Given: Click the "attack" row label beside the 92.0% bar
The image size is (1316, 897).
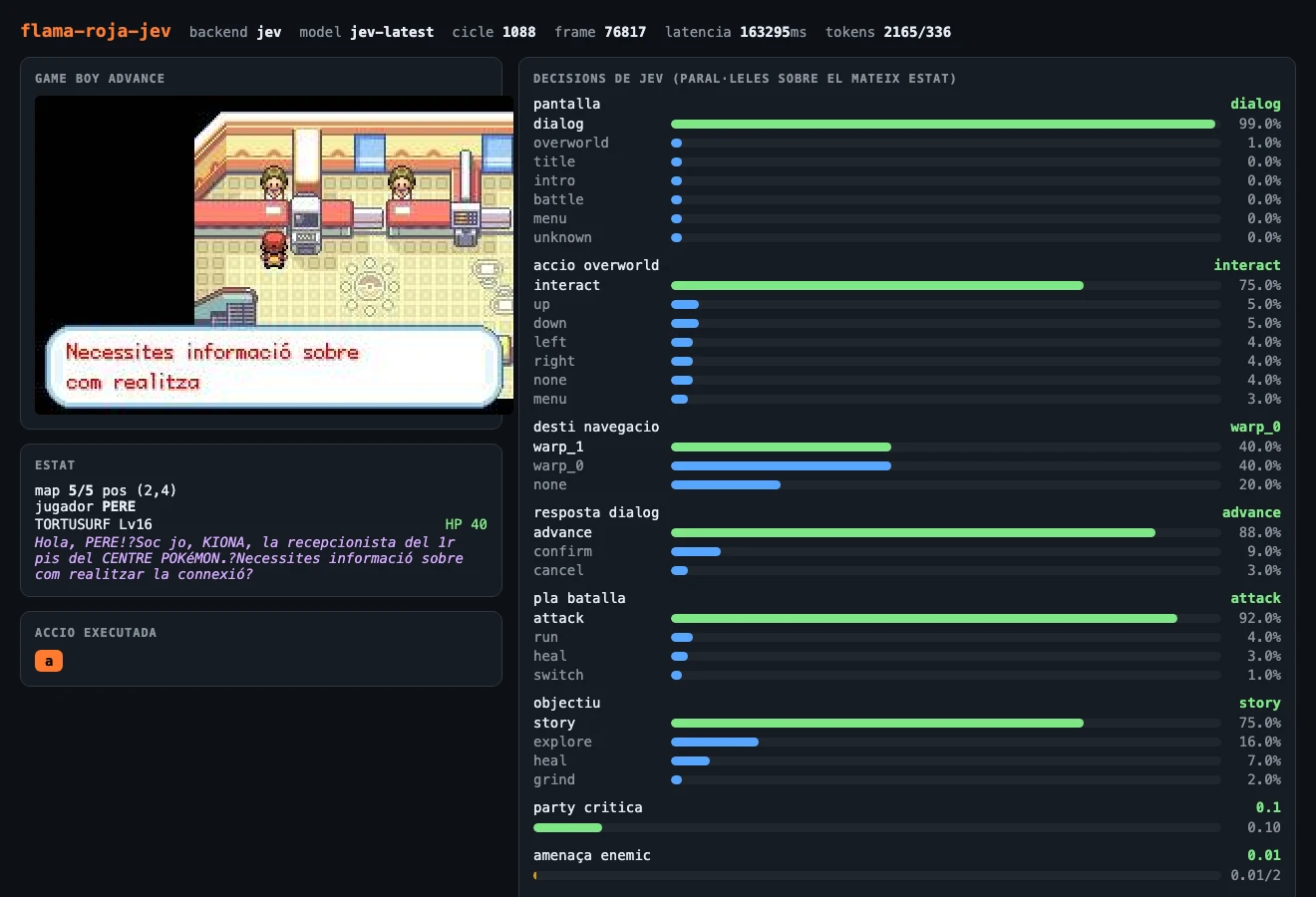Looking at the screenshot, I should (x=558, y=618).
